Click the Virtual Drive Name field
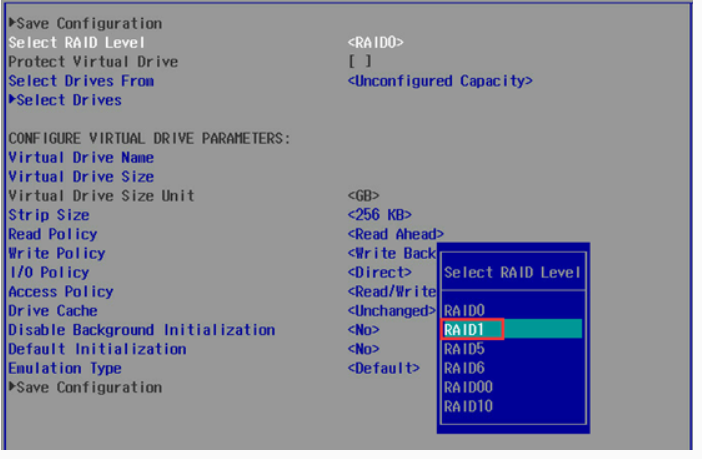This screenshot has width=702, height=459. [x=81, y=157]
